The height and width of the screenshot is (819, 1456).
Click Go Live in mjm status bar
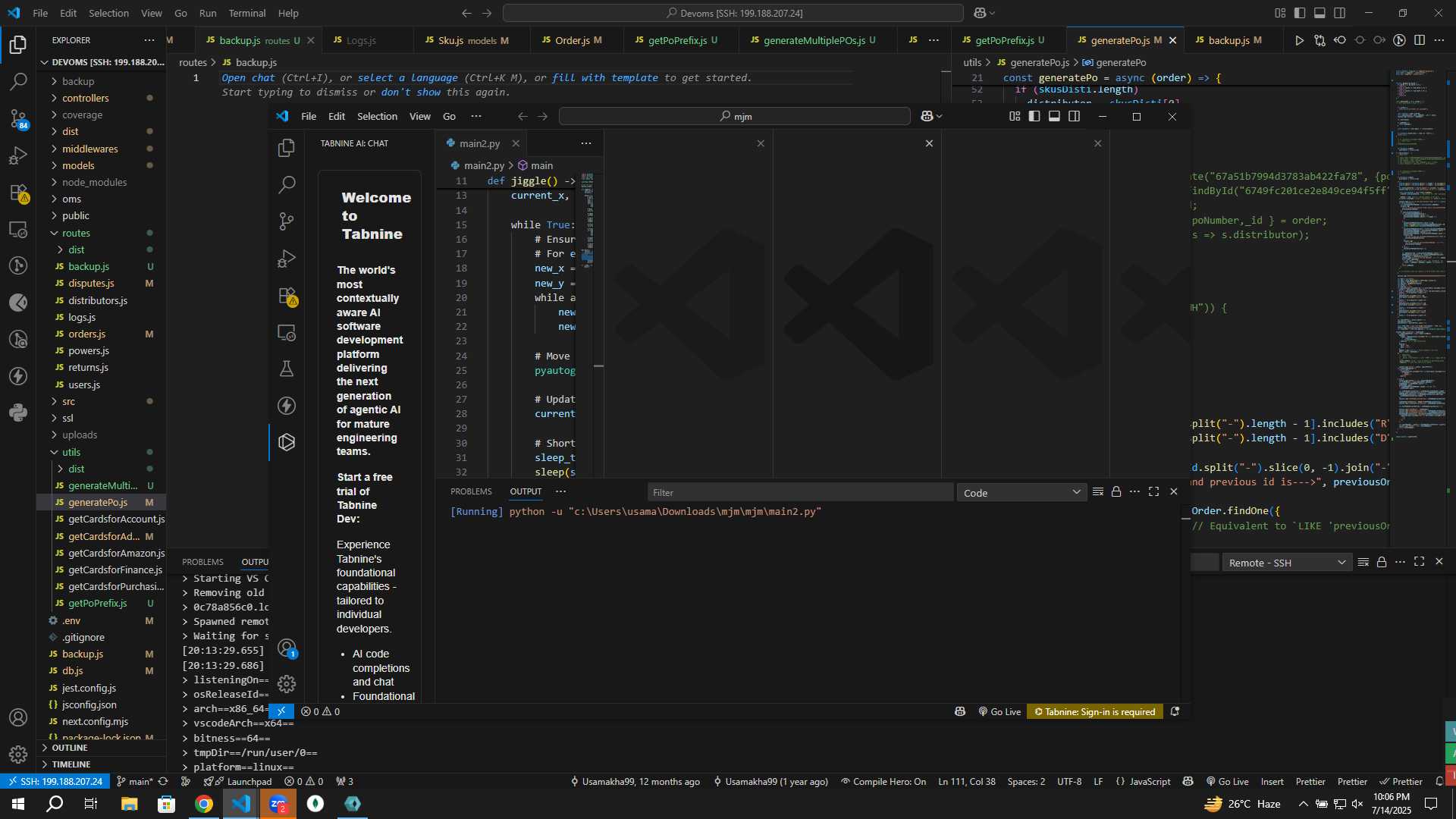(x=999, y=711)
